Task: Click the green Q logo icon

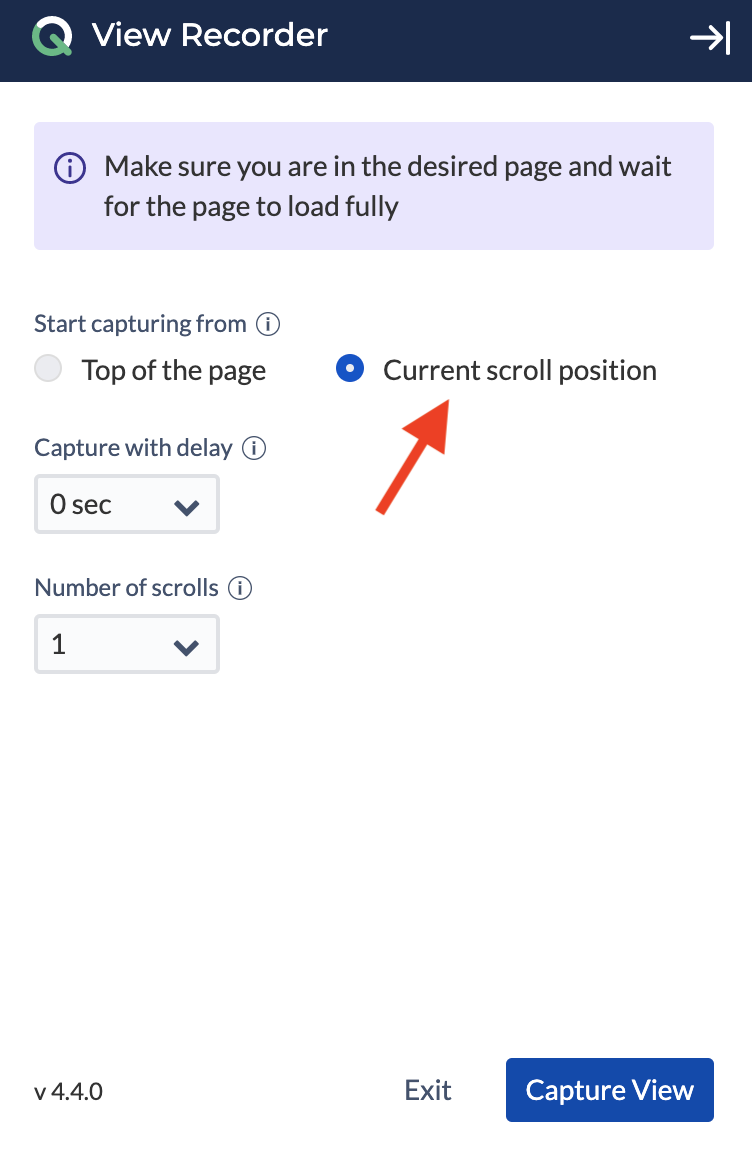Action: (x=52, y=36)
